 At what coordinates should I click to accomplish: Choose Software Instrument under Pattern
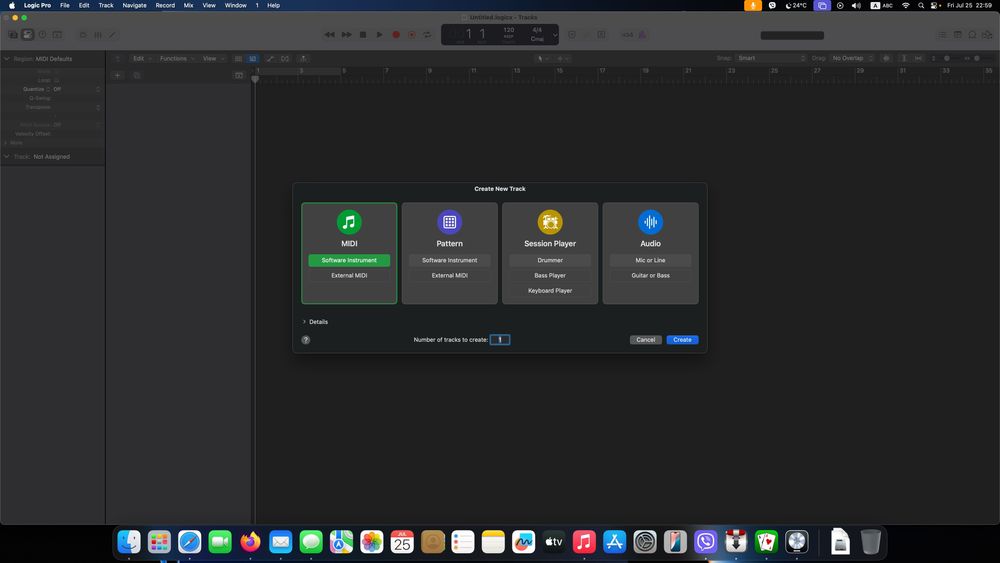[x=450, y=260]
